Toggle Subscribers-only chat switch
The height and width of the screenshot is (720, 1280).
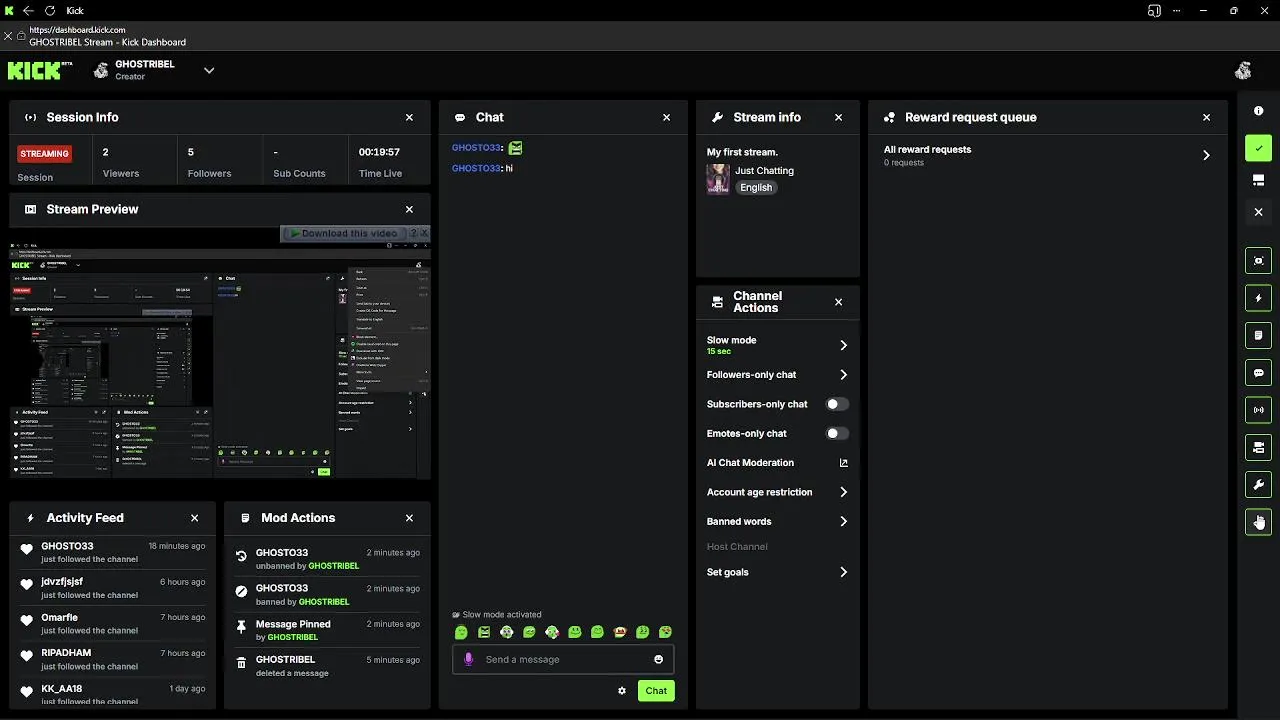tap(837, 404)
